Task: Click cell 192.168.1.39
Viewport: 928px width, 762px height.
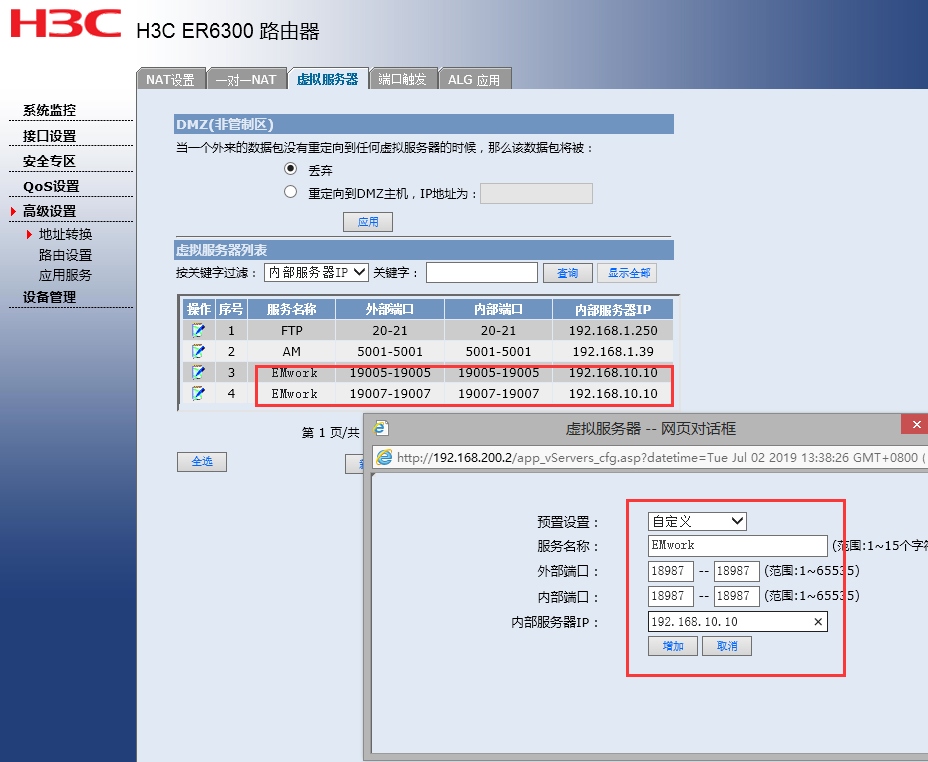Action: pos(613,351)
